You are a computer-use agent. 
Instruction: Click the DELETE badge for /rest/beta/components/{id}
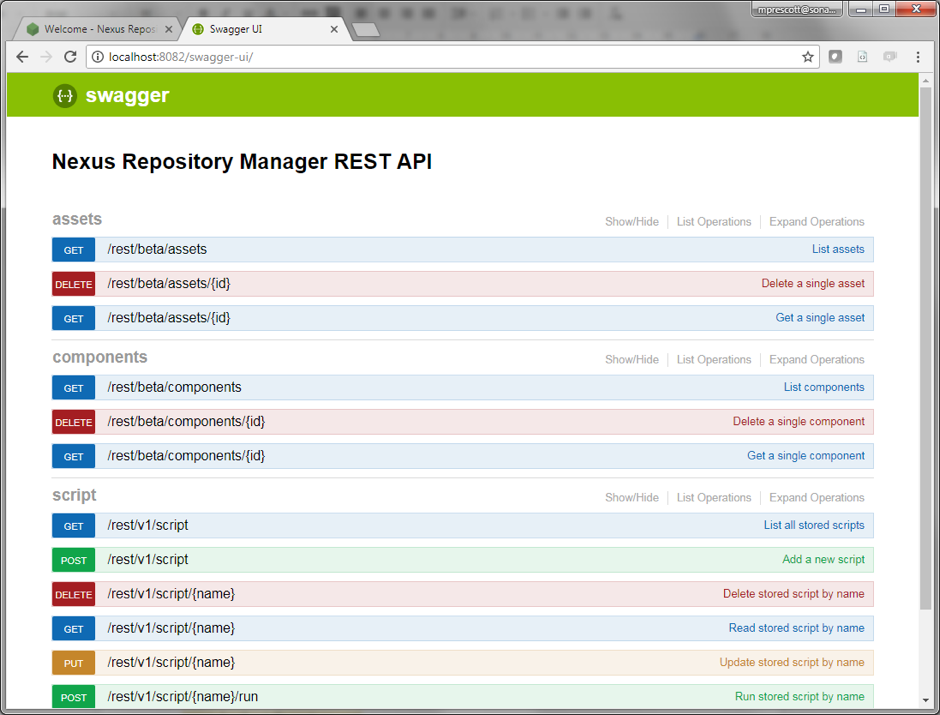74,422
